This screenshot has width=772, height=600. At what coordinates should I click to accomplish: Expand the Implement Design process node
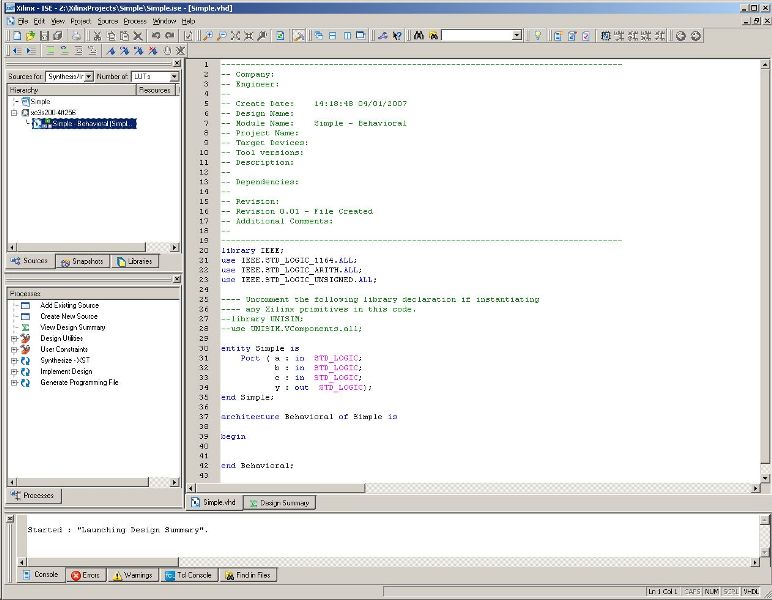click(14, 372)
